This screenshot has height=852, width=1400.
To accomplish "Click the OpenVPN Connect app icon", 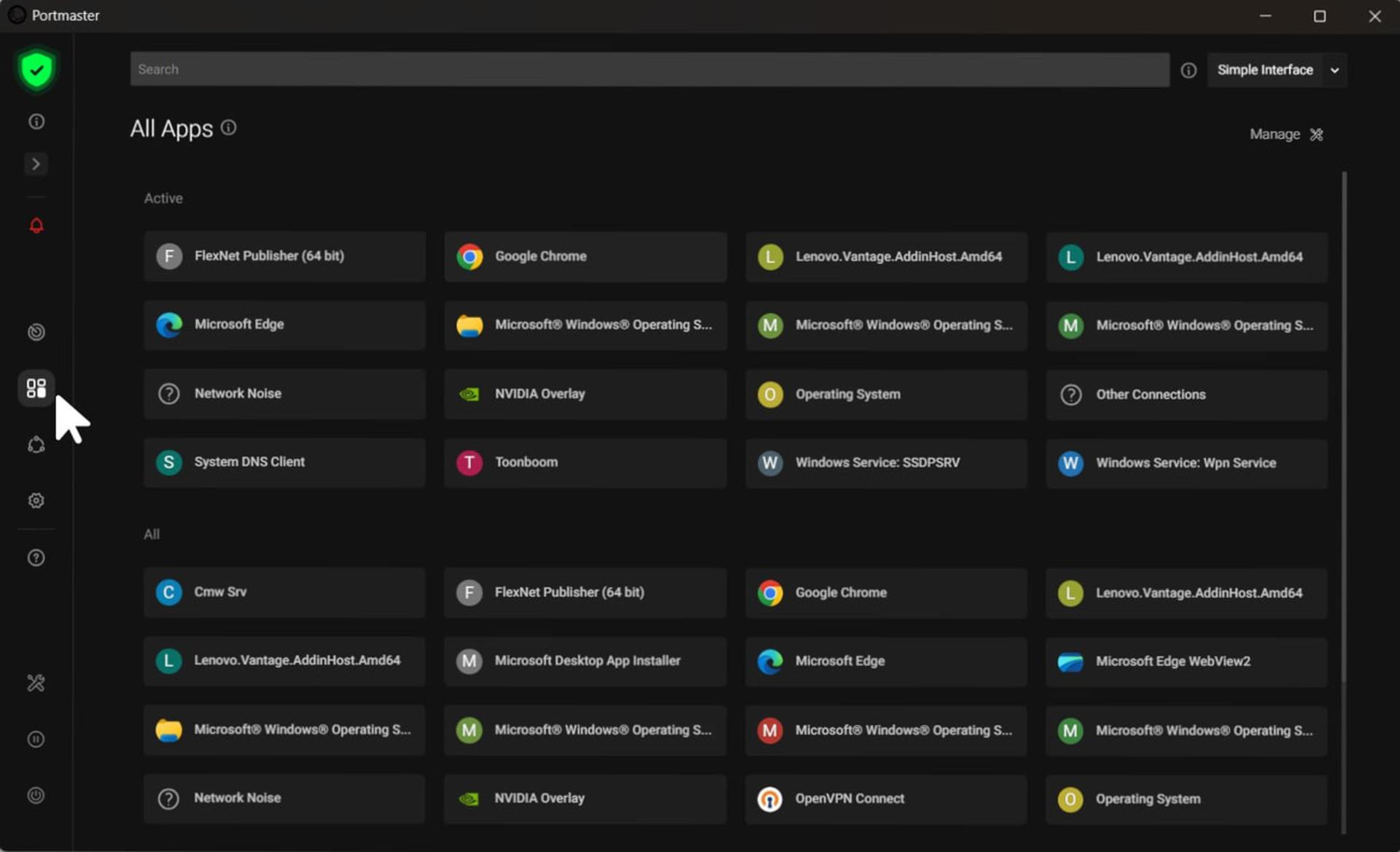I will click(x=770, y=799).
